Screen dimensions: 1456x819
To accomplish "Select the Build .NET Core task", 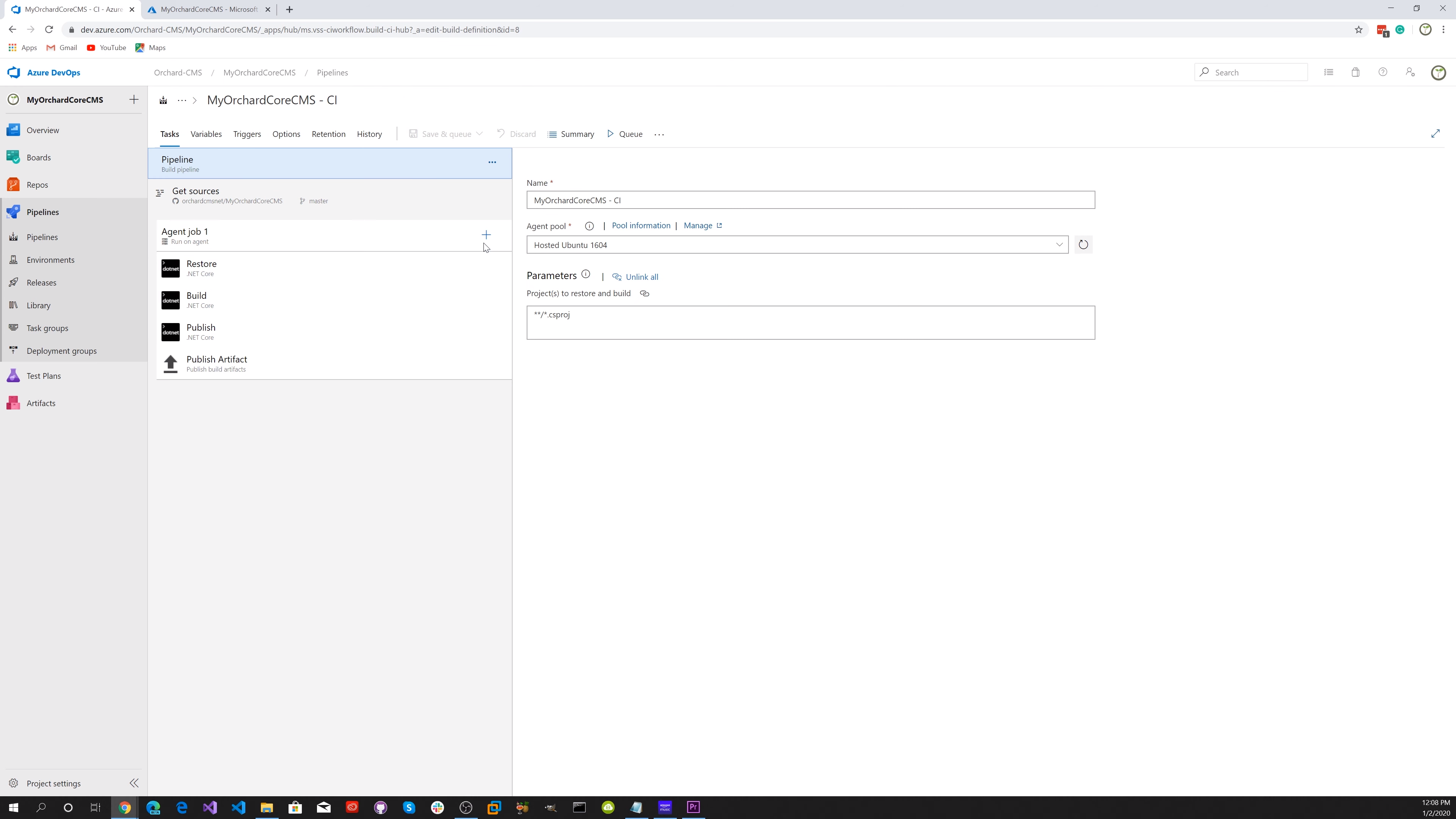I will point(334,300).
